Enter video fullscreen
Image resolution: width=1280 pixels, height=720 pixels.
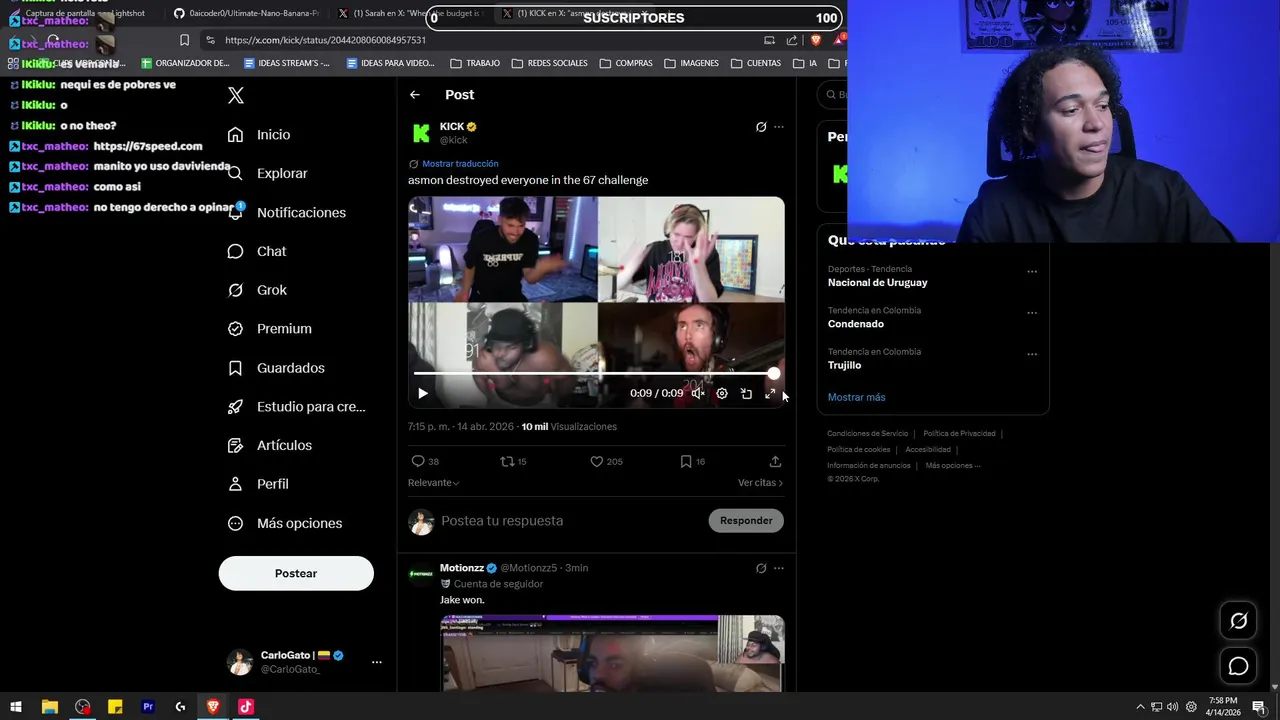click(770, 394)
